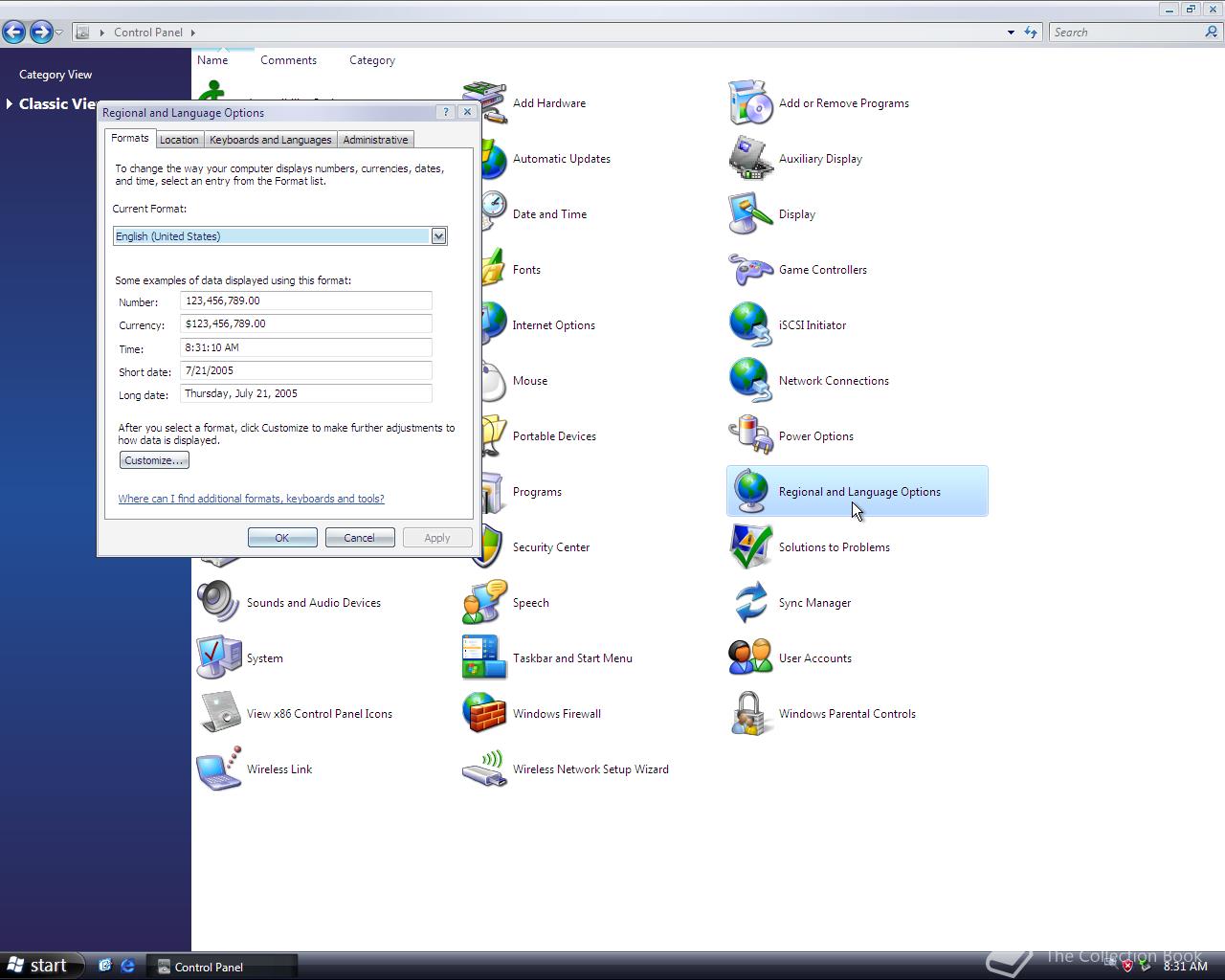1225x980 pixels.
Task: Click the Long date example field
Action: (306, 393)
